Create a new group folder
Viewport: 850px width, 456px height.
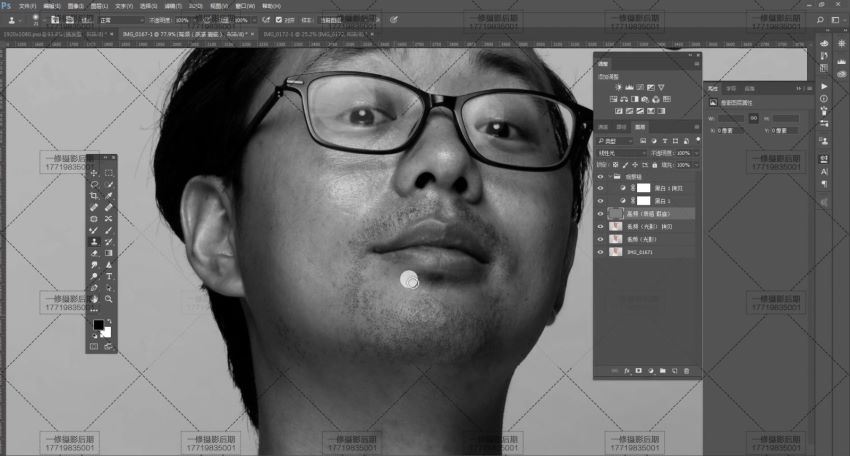(662, 371)
